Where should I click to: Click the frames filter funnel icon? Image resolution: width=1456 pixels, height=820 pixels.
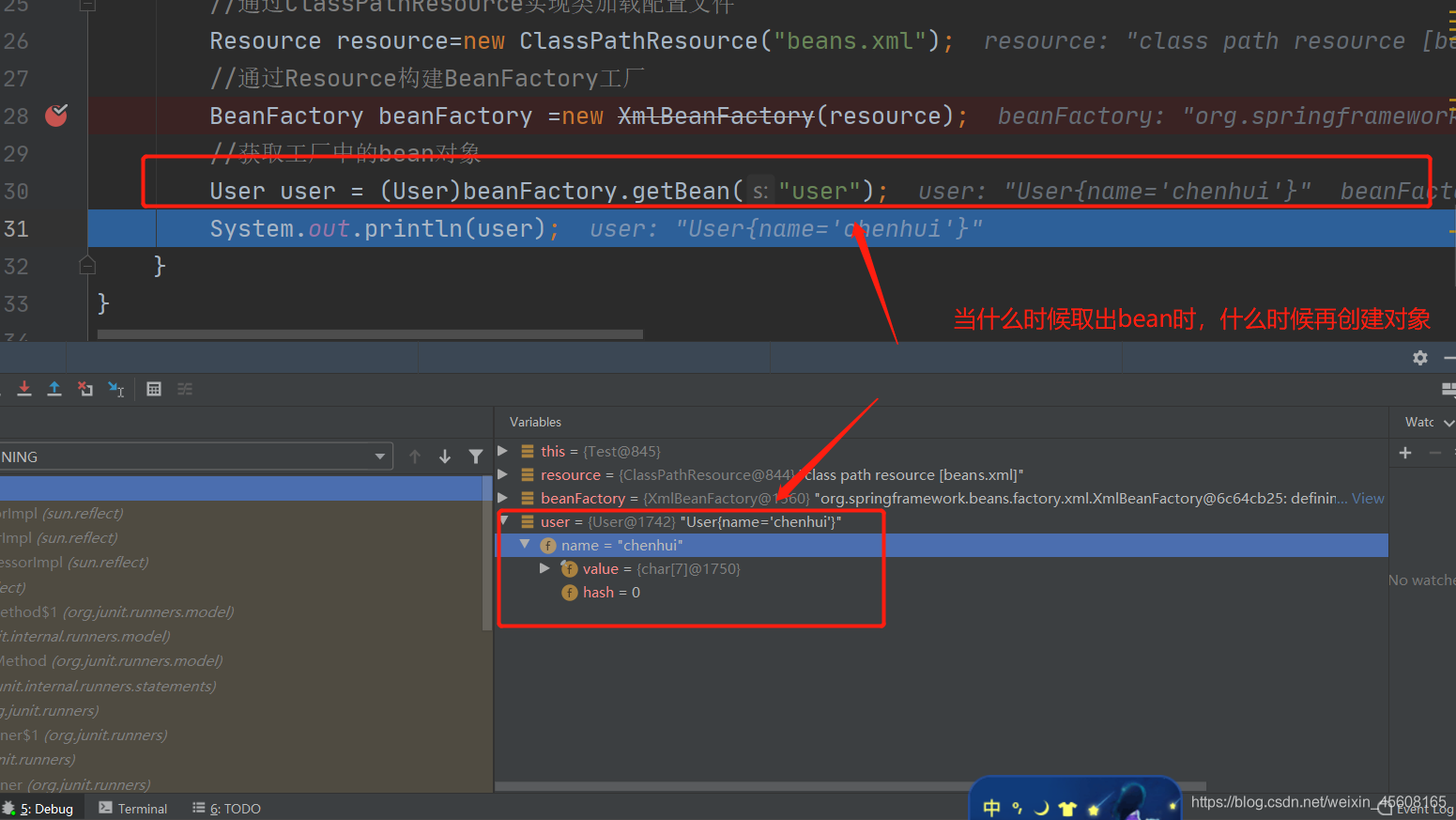(476, 456)
